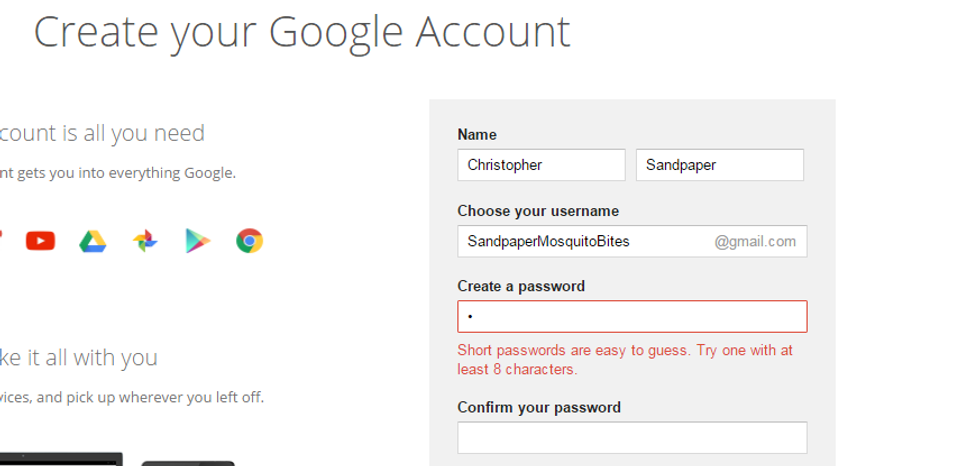
Task: Focus the first name field containing Christopher
Action: pyautogui.click(x=541, y=165)
